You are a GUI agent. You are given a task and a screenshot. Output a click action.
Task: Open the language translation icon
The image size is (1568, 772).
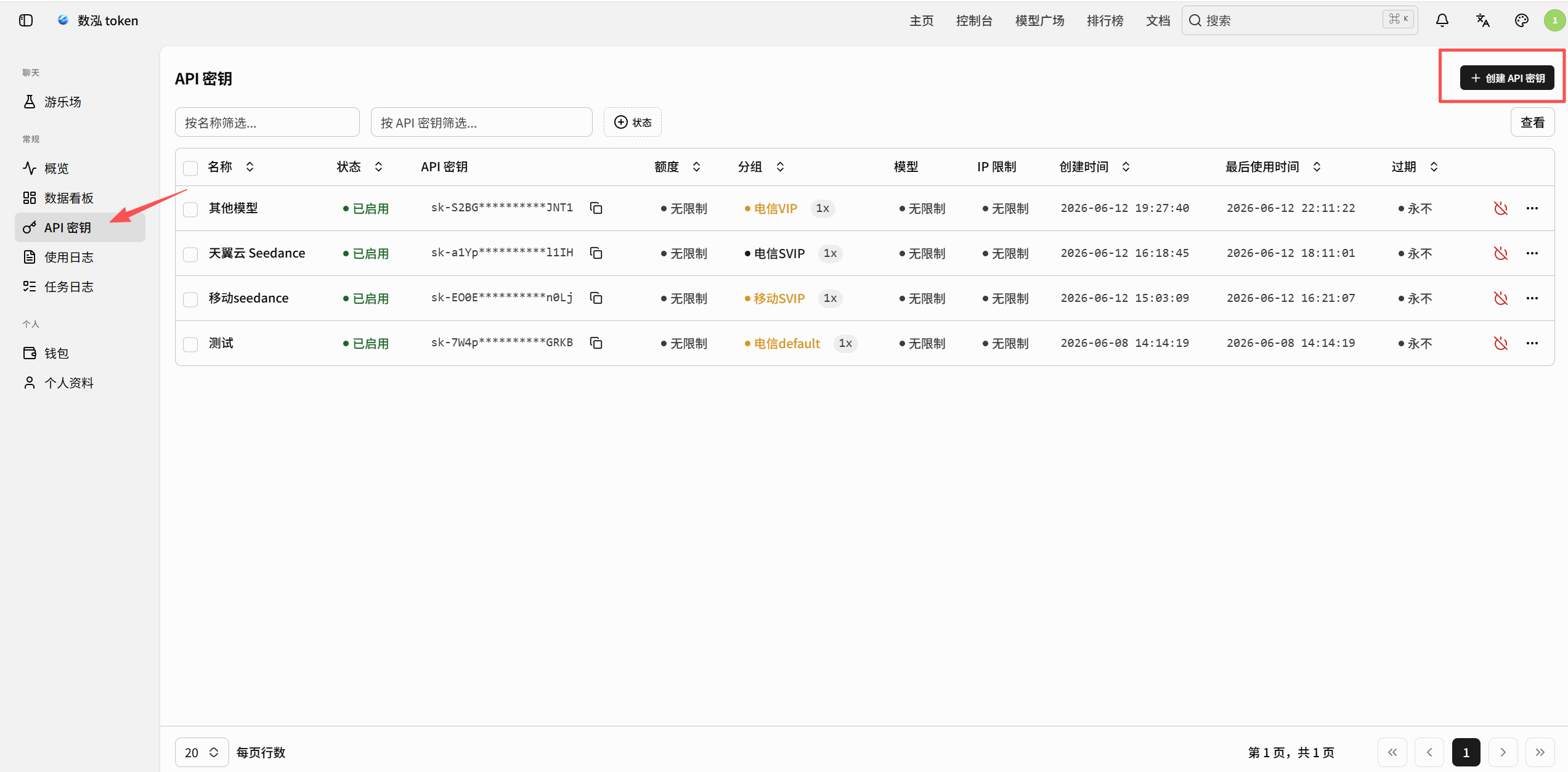coord(1482,20)
